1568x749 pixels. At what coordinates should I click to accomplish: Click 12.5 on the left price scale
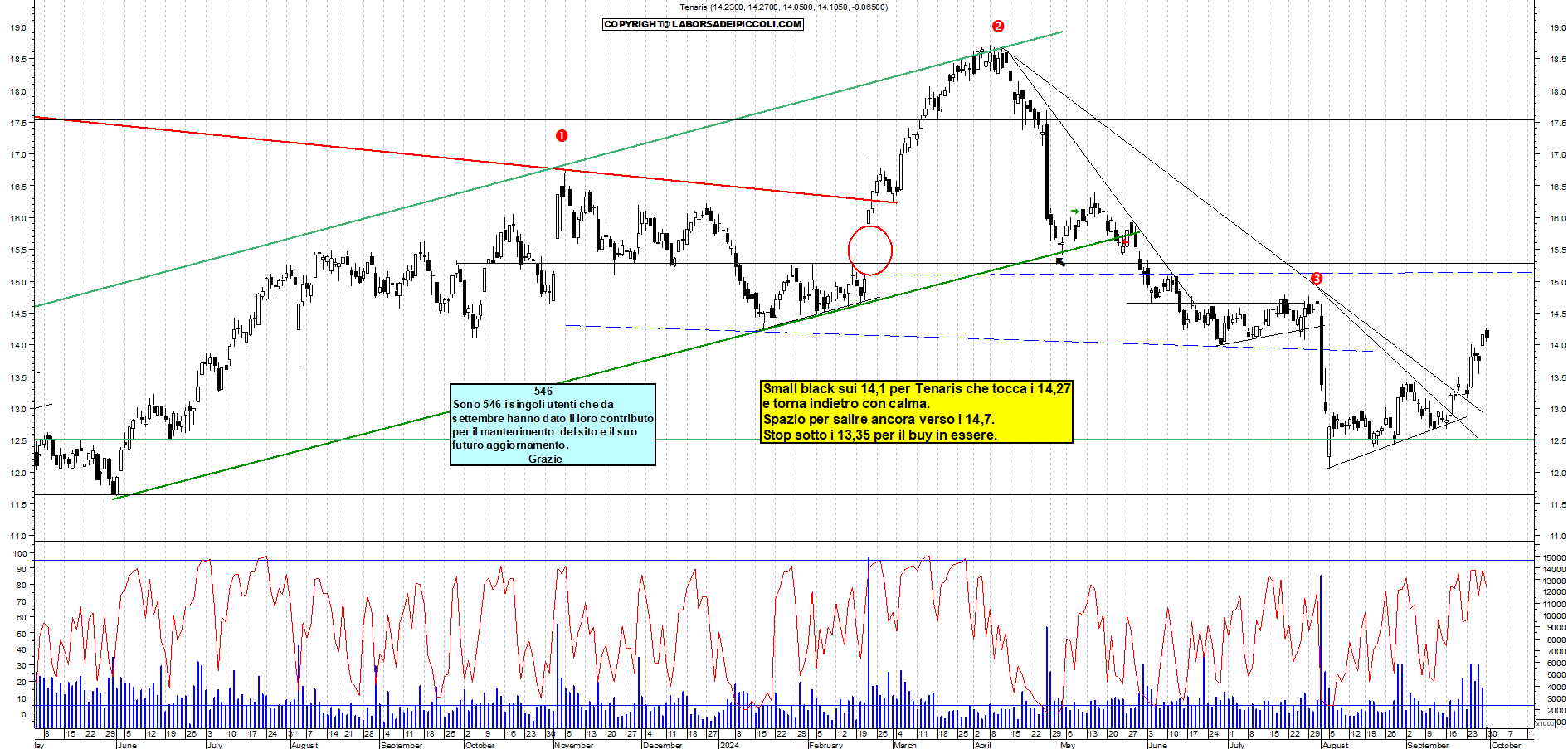(x=18, y=440)
